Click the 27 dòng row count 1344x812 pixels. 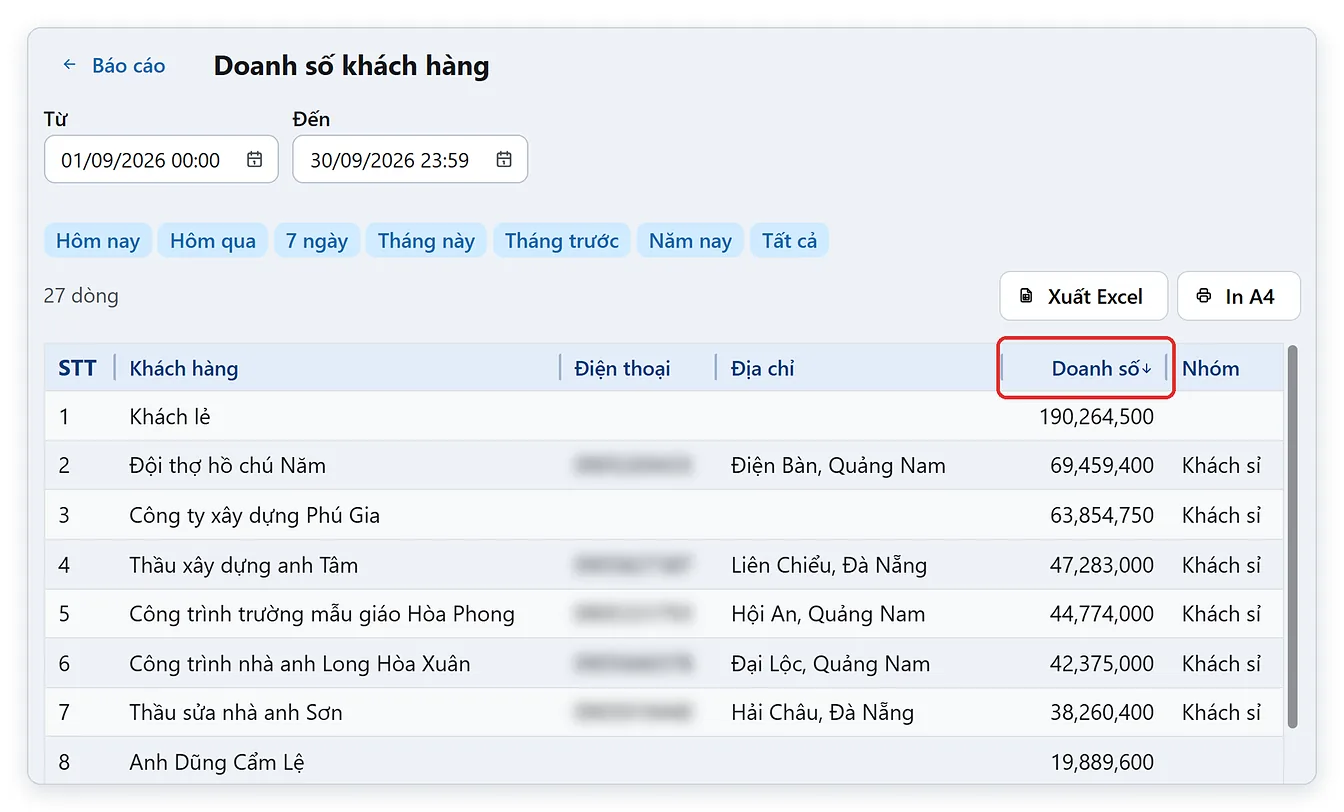[81, 296]
